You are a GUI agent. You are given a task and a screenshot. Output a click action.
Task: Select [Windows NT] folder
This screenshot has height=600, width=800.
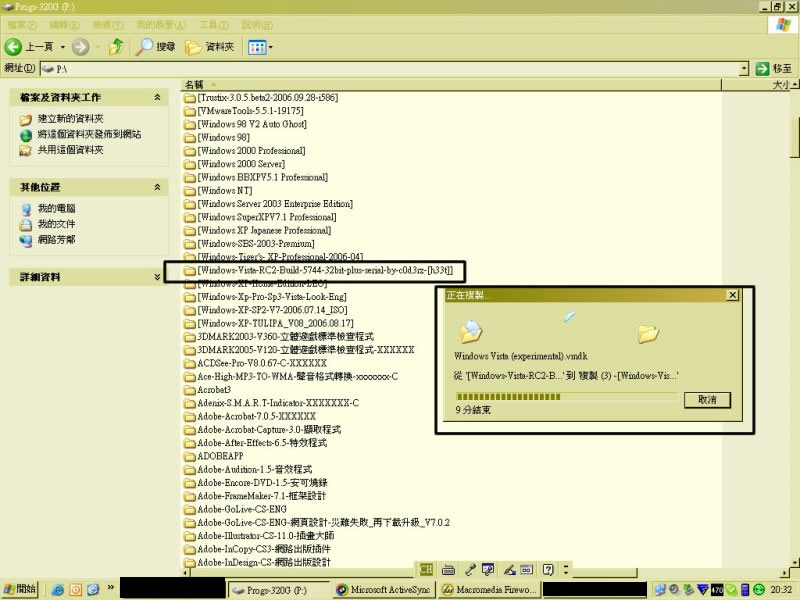218,191
